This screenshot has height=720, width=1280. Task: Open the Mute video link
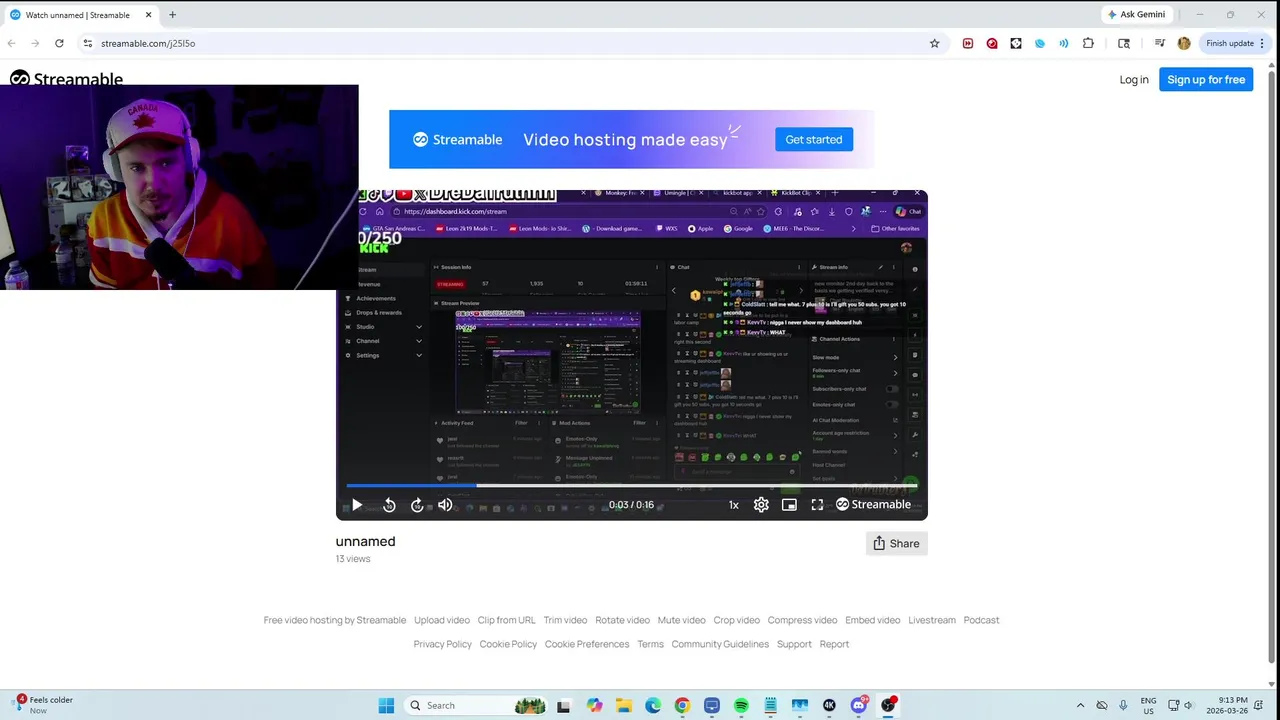pos(681,620)
